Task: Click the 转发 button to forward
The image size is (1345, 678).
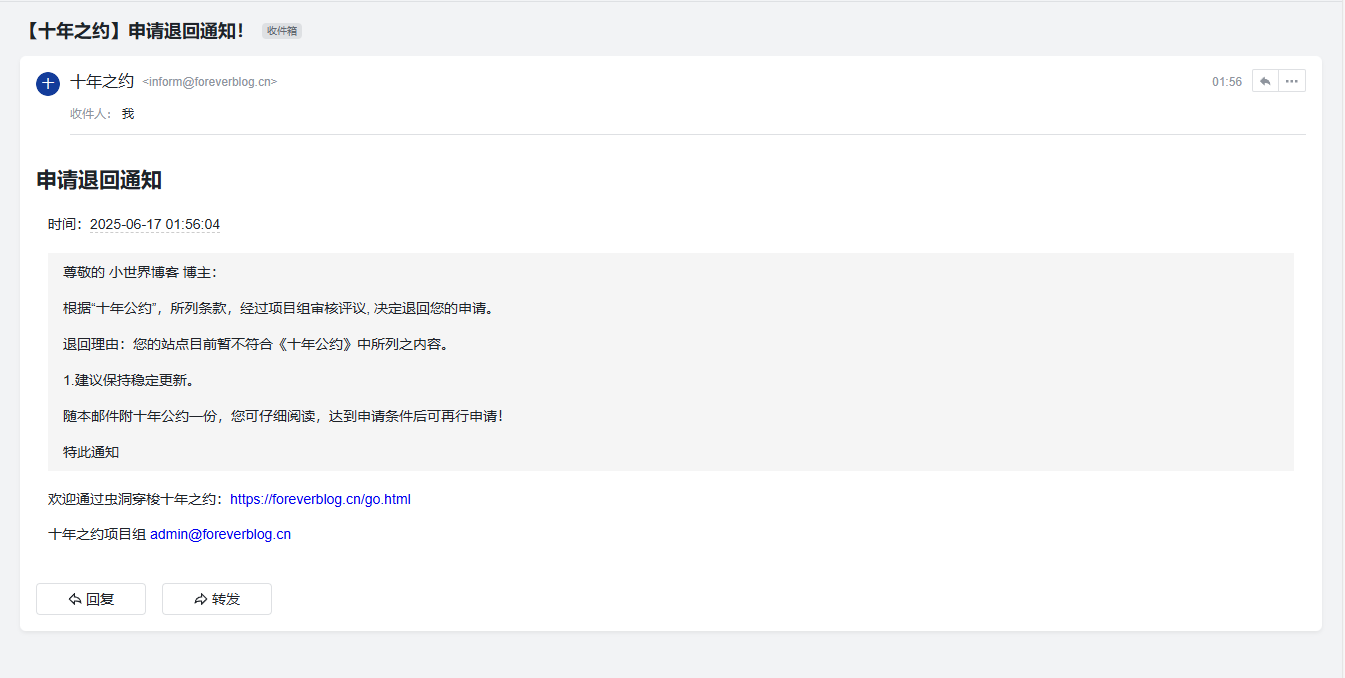Action: coord(216,598)
